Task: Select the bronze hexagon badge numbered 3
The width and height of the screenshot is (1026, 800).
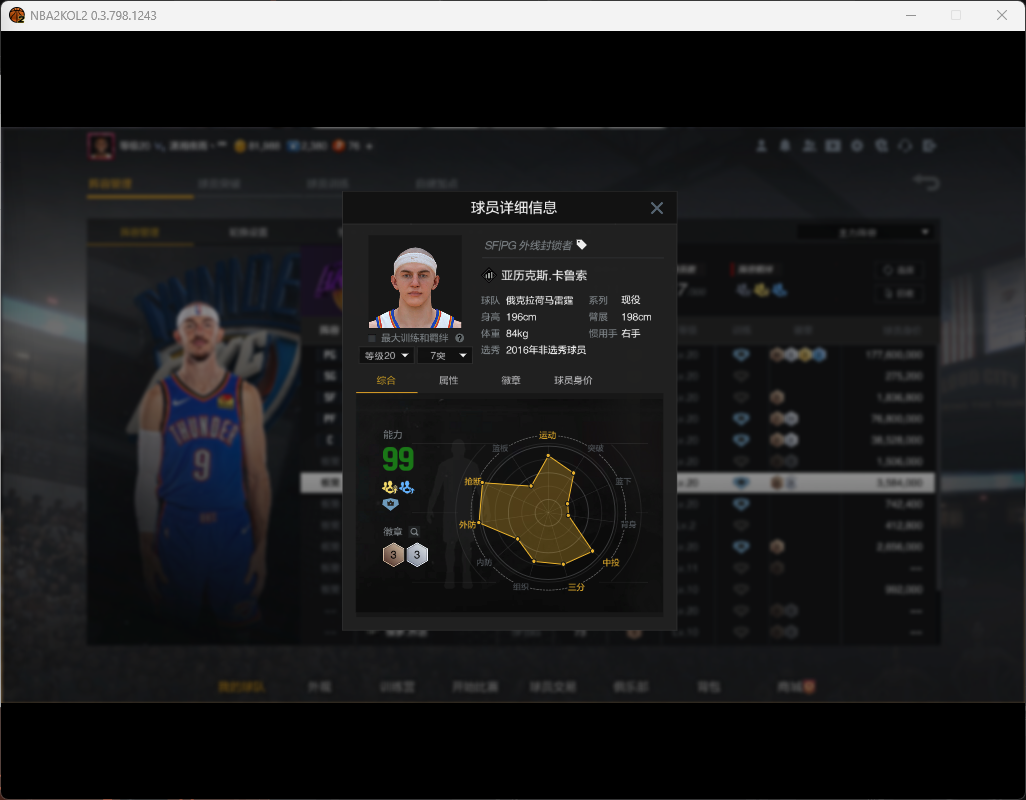Action: coord(393,555)
